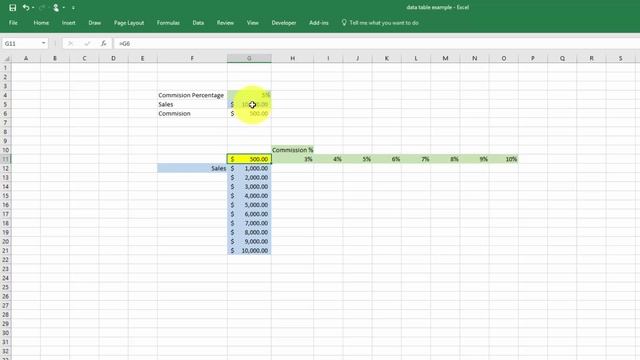Select column O header
The image size is (640, 360).
click(504, 58)
